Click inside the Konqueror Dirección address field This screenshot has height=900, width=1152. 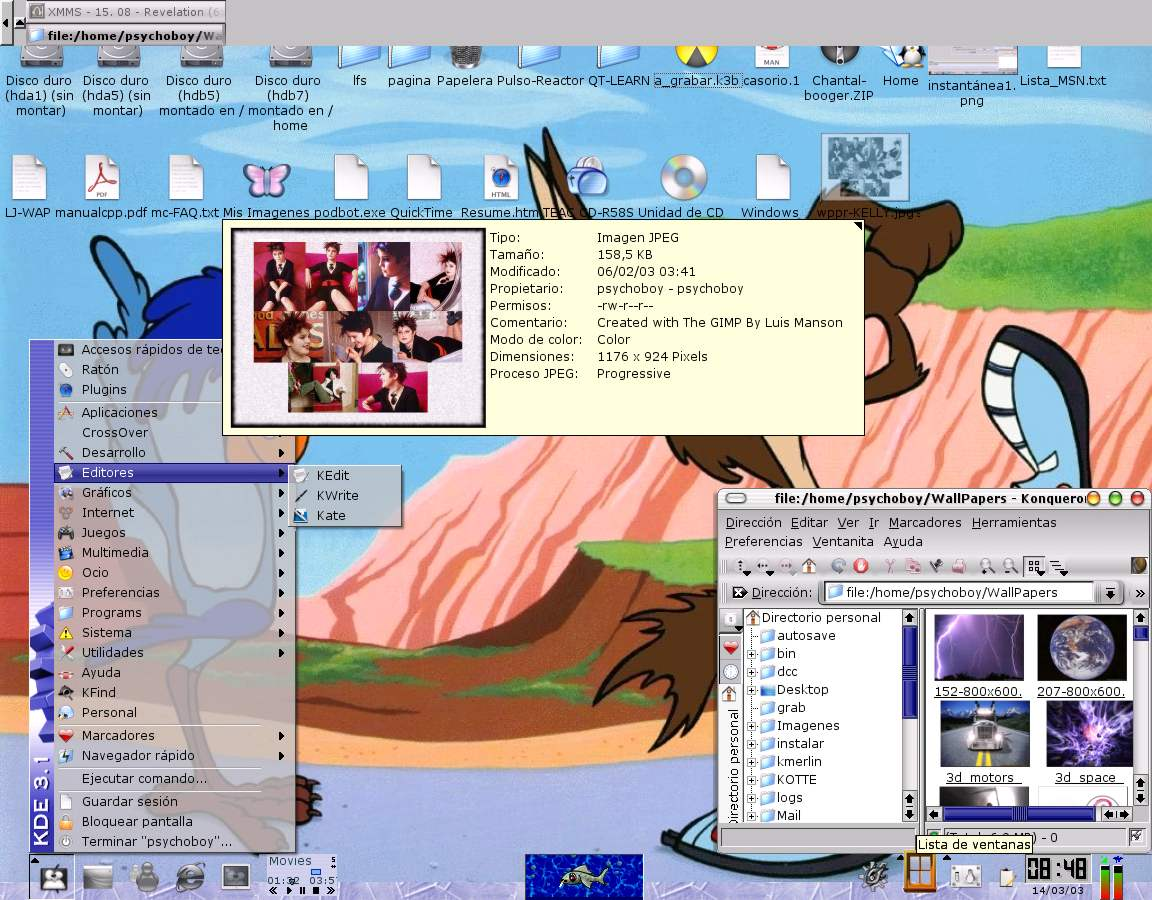(x=960, y=592)
